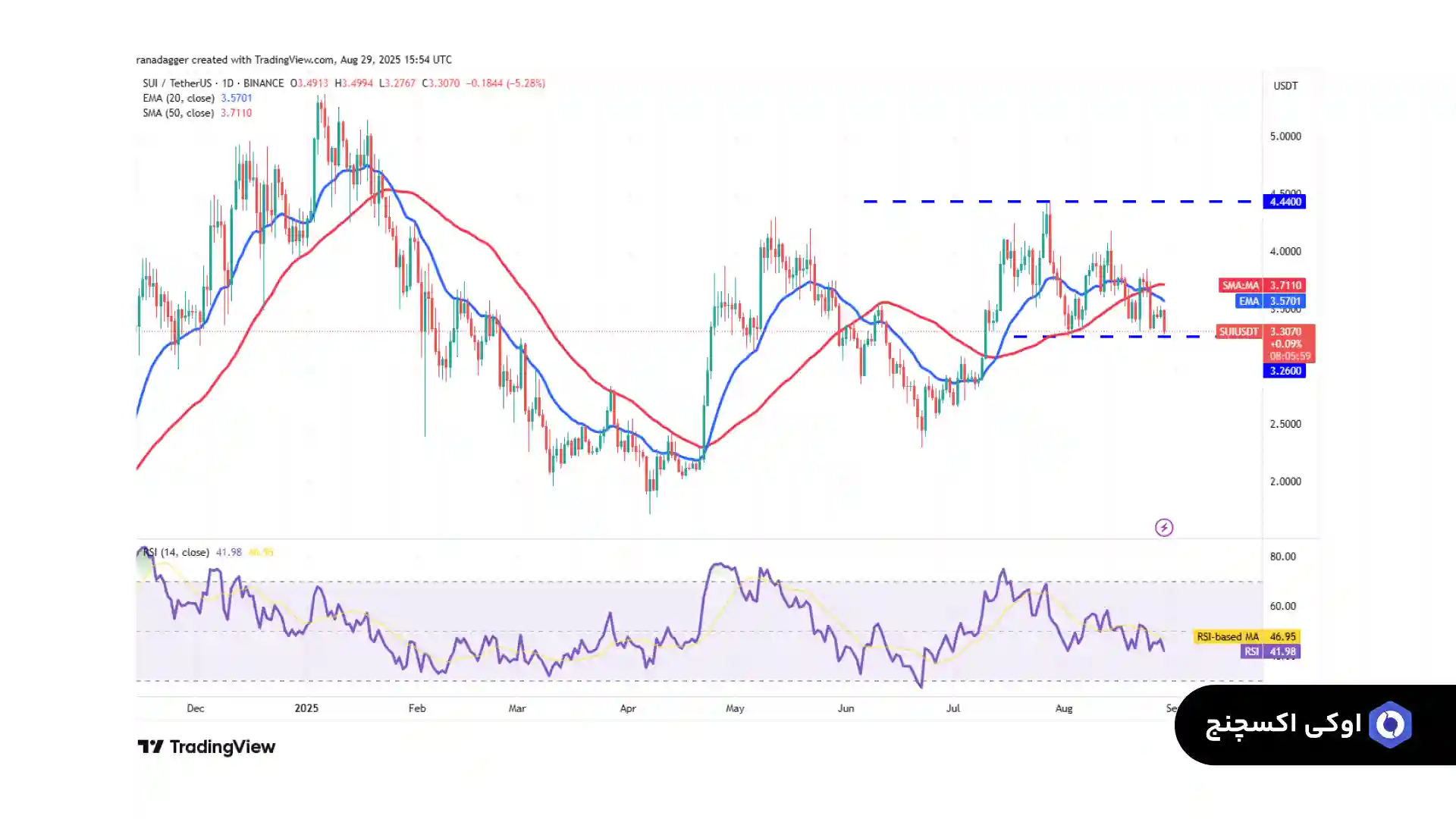Screen dimensions: 1456x819
Task: Click the May label on the time axis
Action: click(735, 708)
